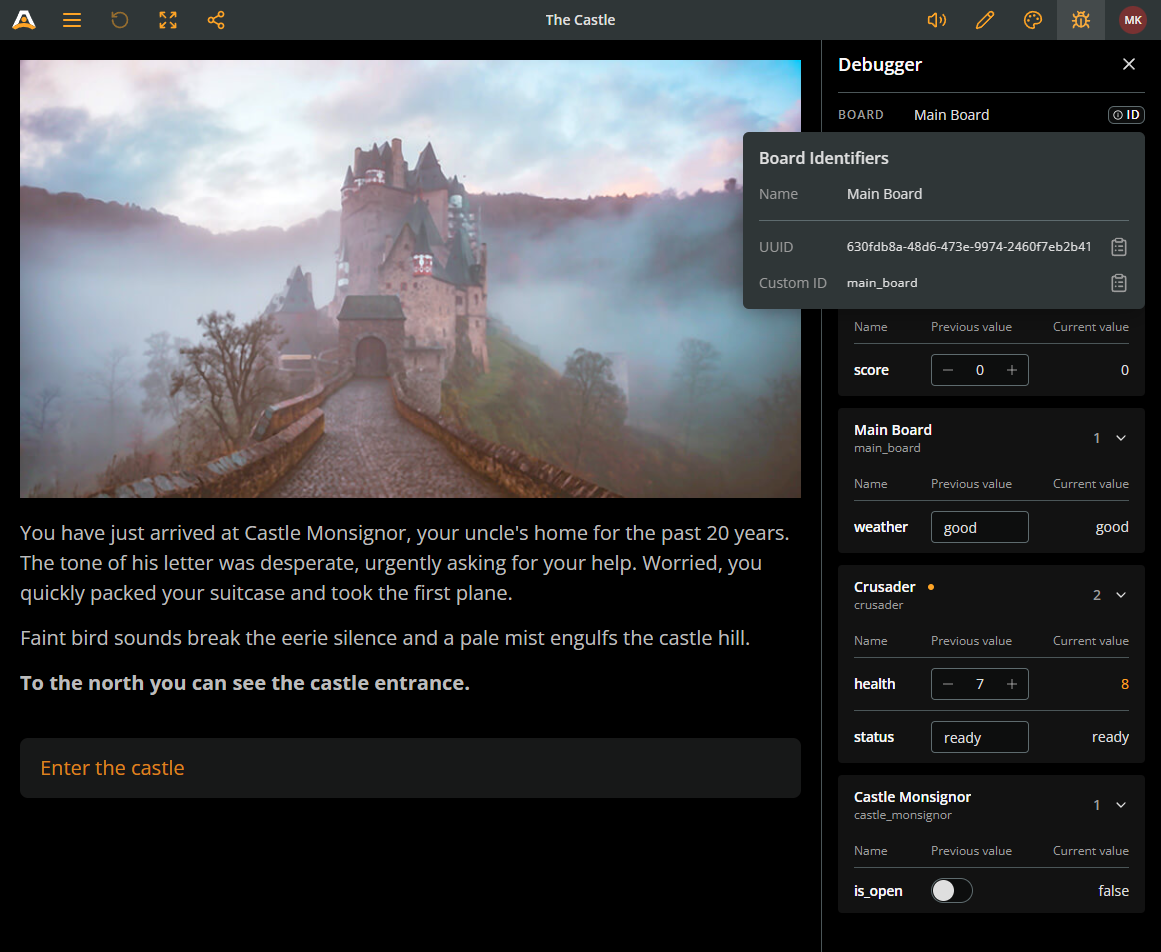Screen dimensions: 1161x952
Task: Open the pencil edit icon
Action: pyautogui.click(x=985, y=20)
